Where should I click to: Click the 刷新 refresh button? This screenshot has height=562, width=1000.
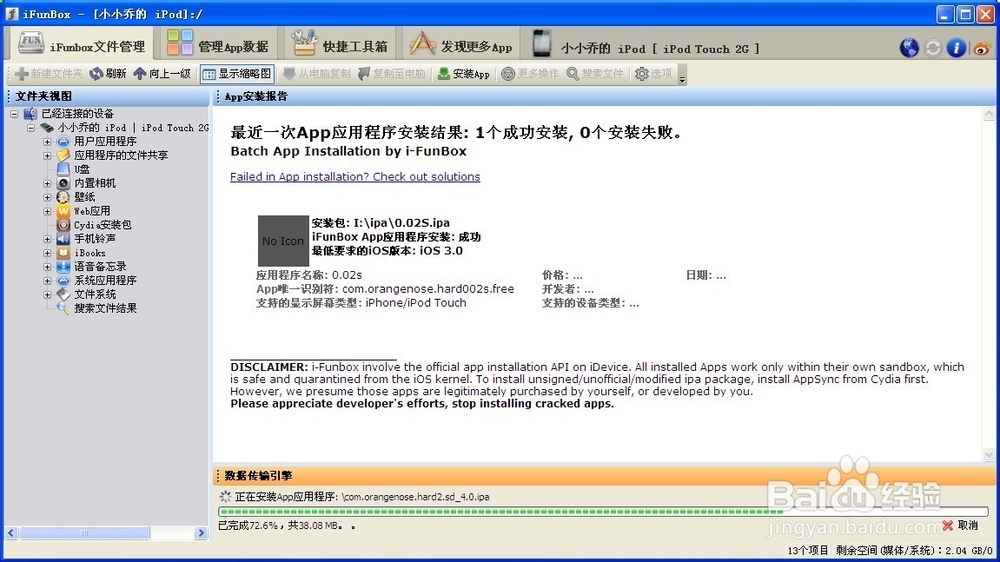point(108,73)
